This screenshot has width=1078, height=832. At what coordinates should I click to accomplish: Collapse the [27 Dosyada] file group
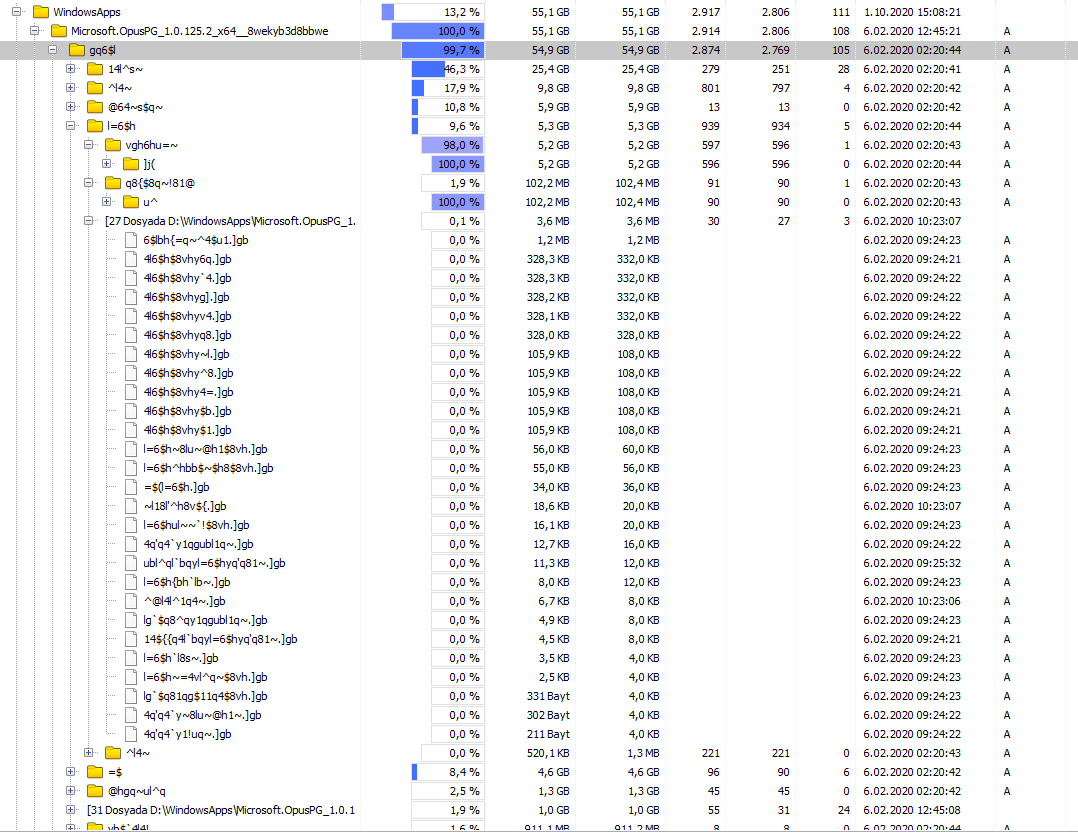88,221
